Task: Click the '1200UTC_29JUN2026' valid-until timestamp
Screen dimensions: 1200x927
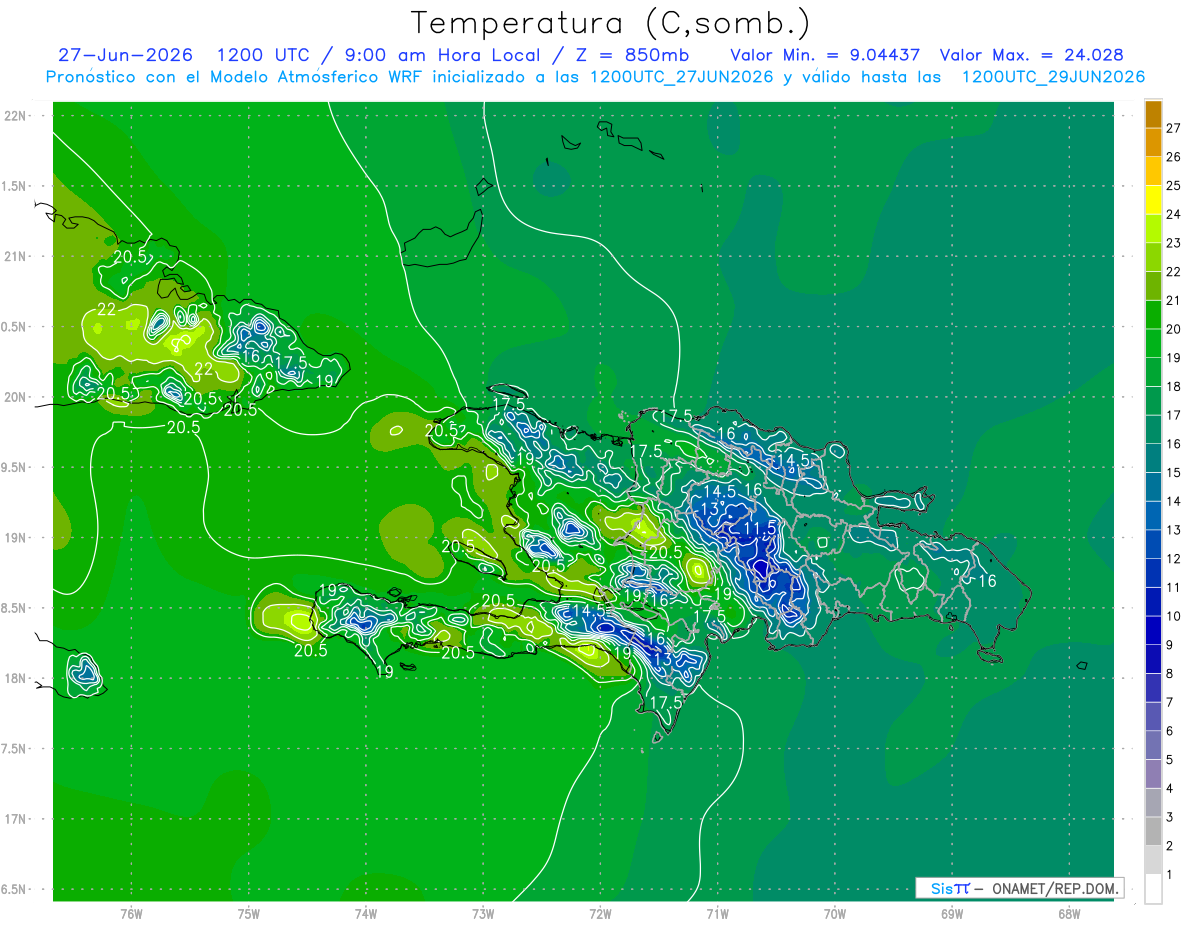Action: pos(1053,77)
